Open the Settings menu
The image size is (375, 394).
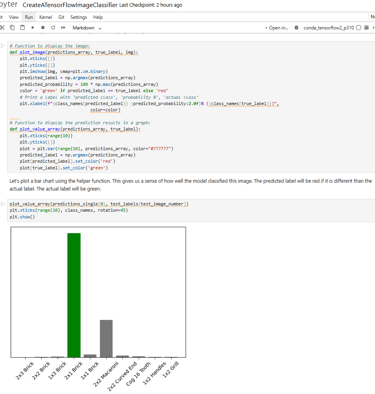tap(79, 17)
